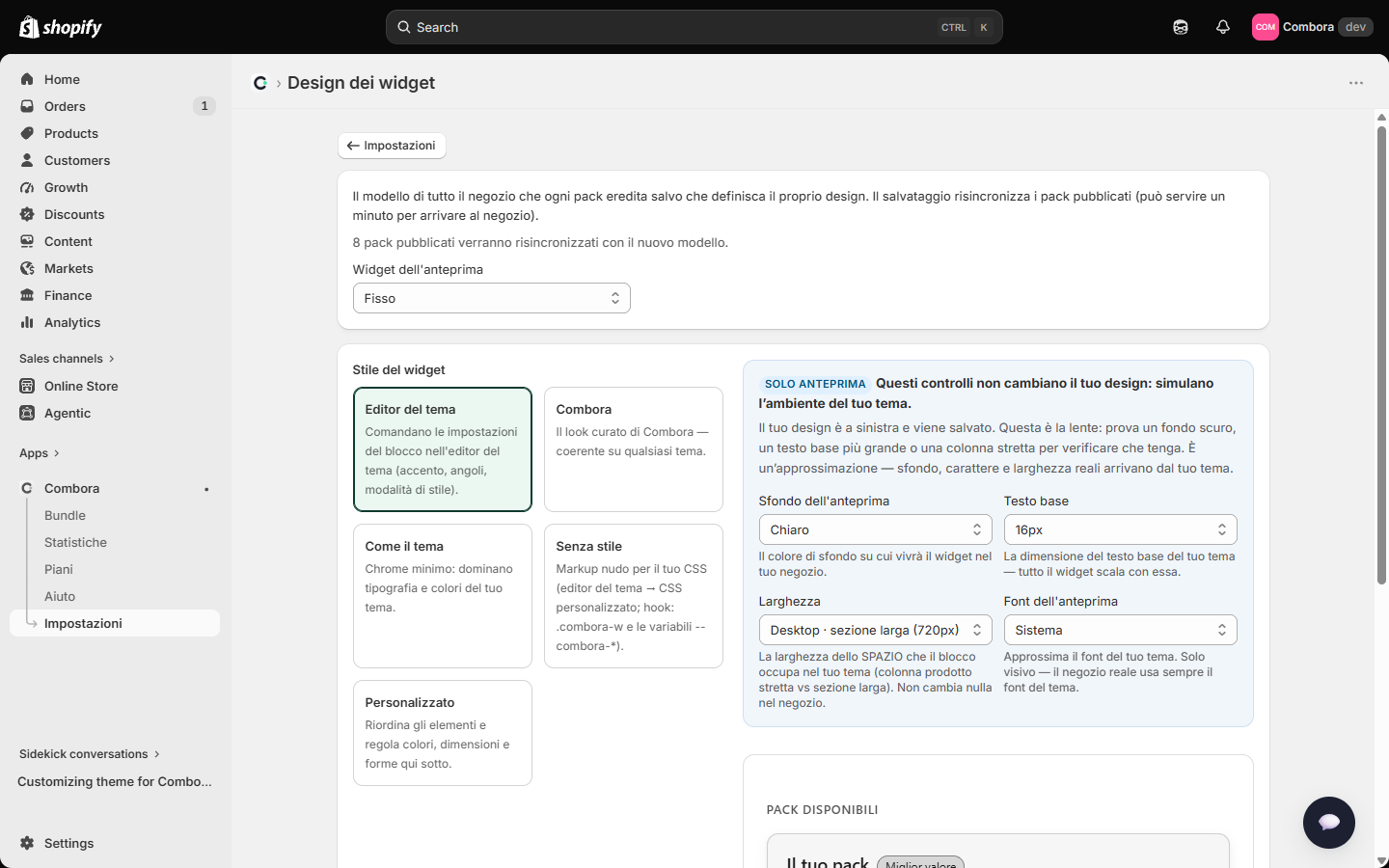The height and width of the screenshot is (868, 1389).
Task: Click the Shopify logo
Action: [61, 27]
